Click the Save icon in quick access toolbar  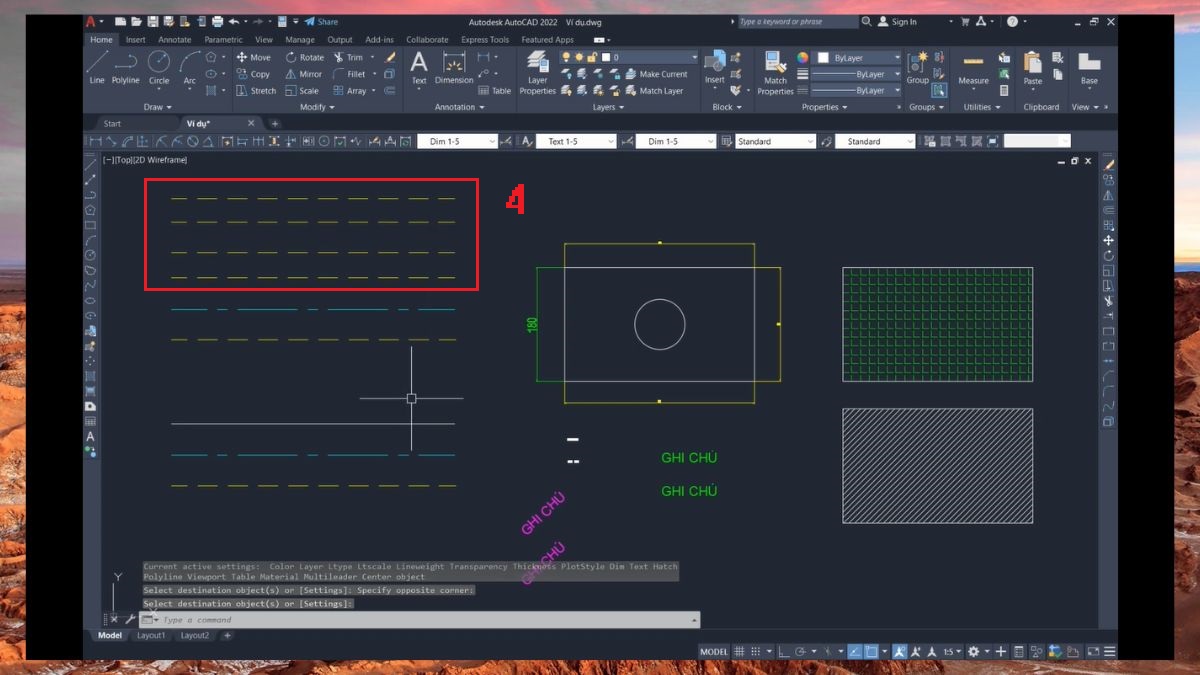click(x=153, y=21)
